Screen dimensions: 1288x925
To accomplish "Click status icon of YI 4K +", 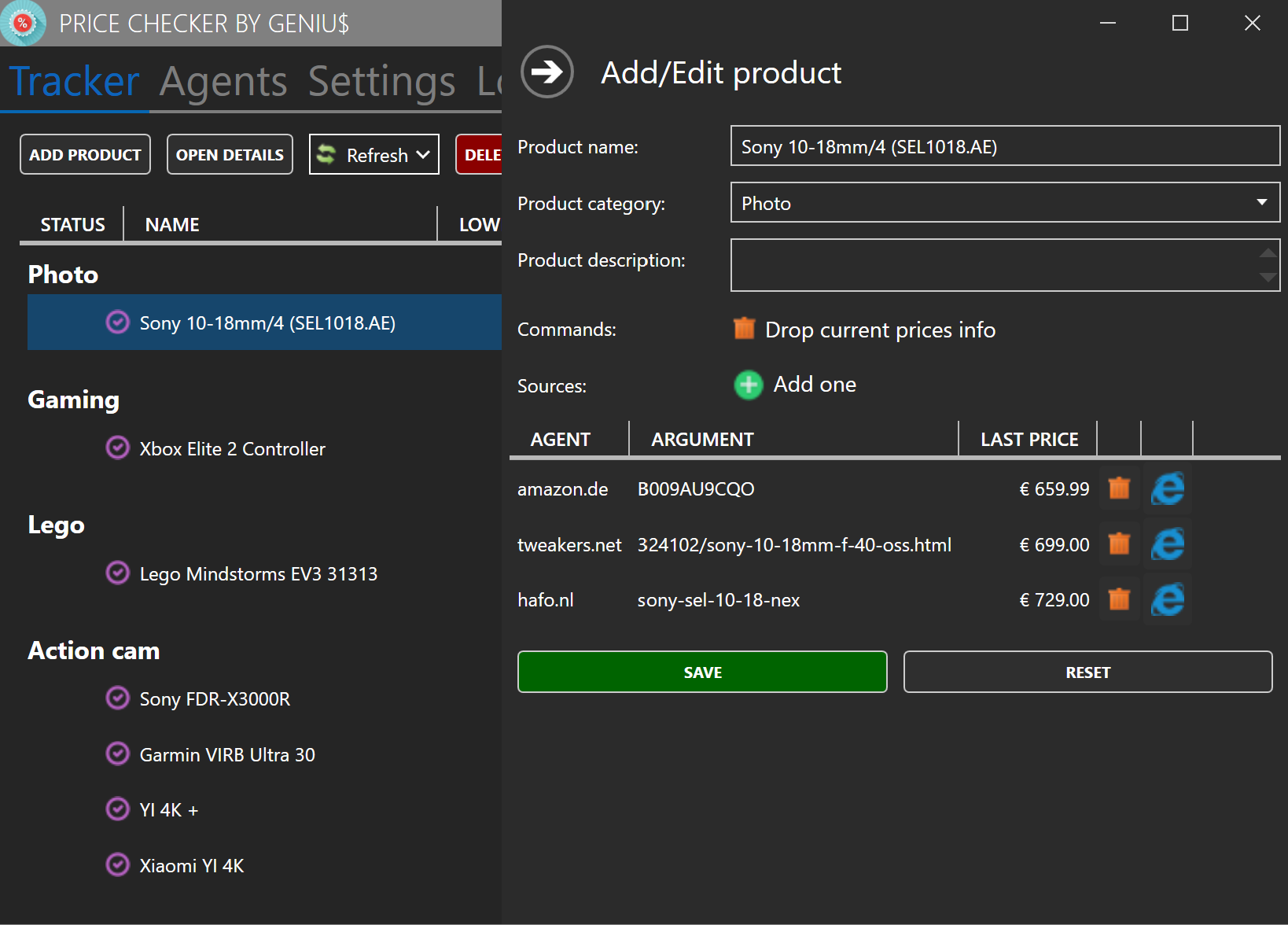I will (118, 809).
